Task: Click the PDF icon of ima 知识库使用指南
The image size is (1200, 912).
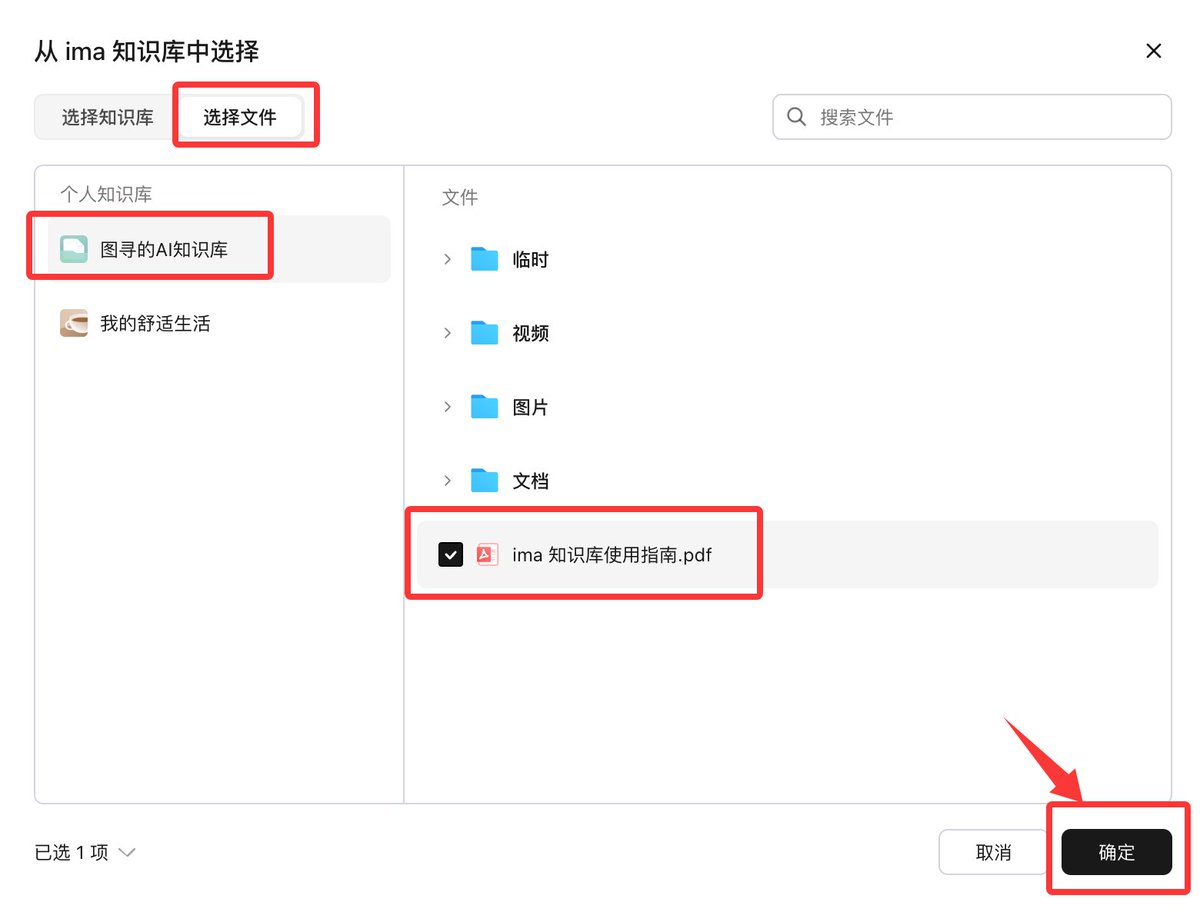Action: click(487, 554)
